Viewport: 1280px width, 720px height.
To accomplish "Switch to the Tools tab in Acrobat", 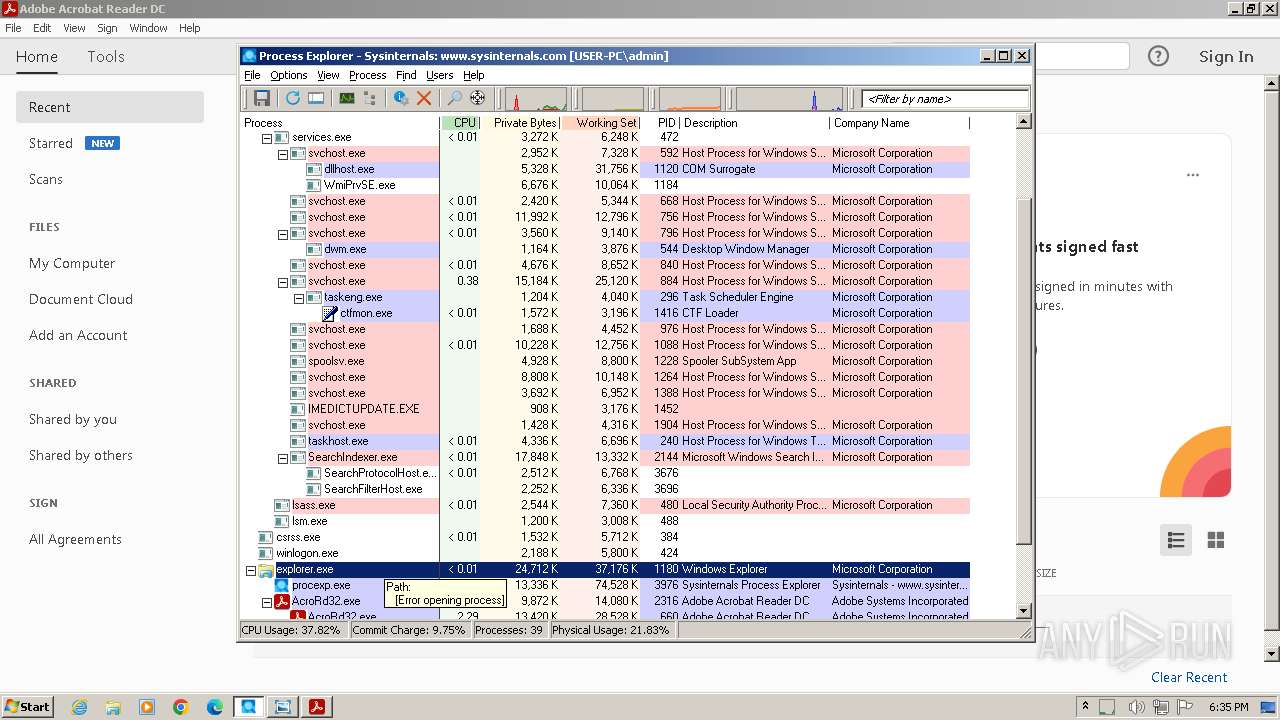I will click(x=106, y=57).
